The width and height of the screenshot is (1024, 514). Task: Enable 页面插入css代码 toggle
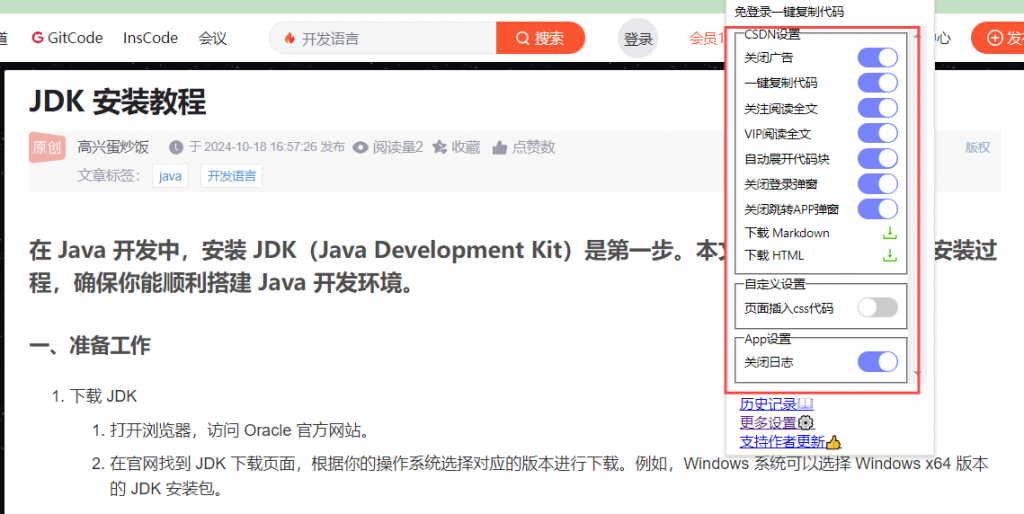click(x=877, y=308)
